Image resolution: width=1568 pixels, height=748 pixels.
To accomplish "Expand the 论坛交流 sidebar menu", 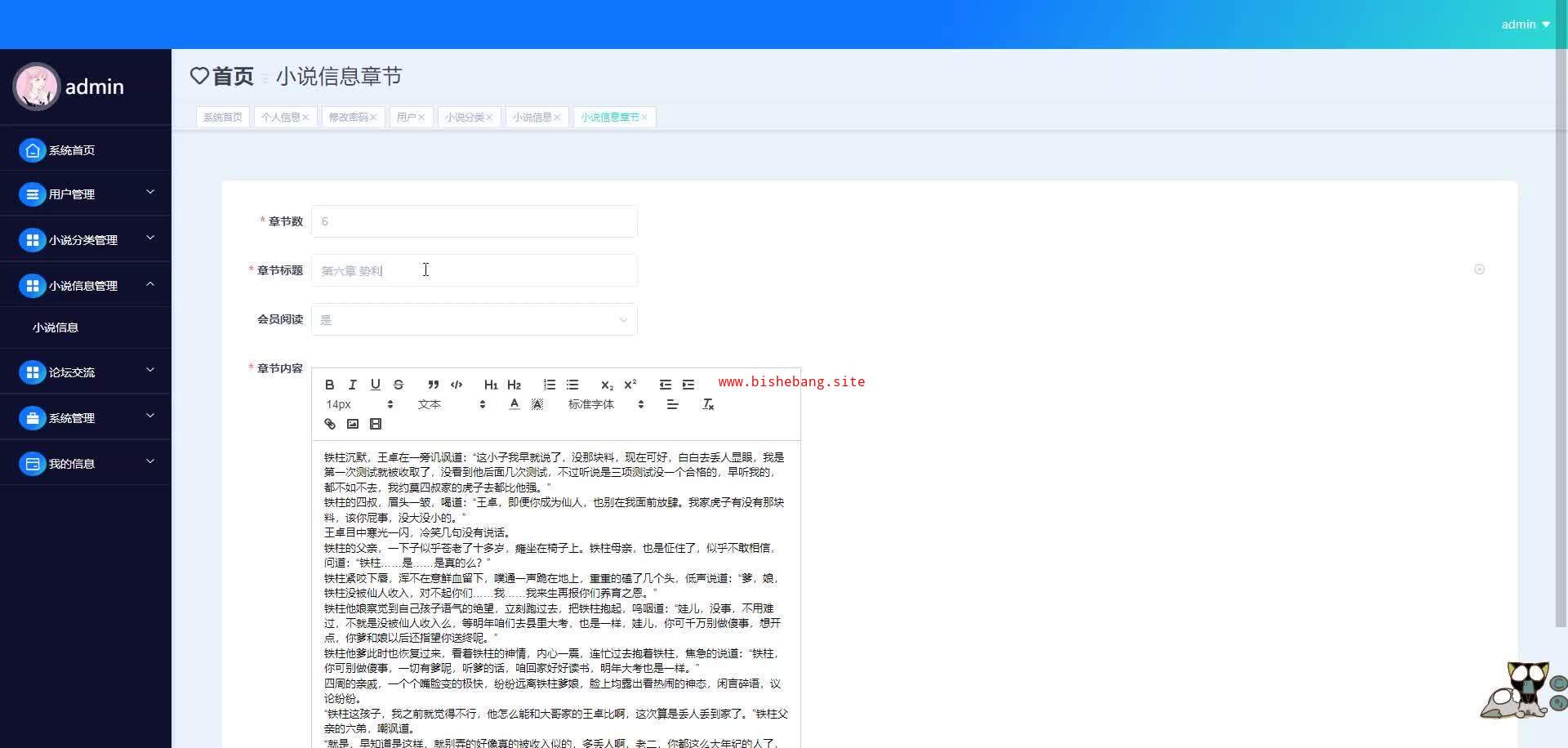I will point(86,372).
